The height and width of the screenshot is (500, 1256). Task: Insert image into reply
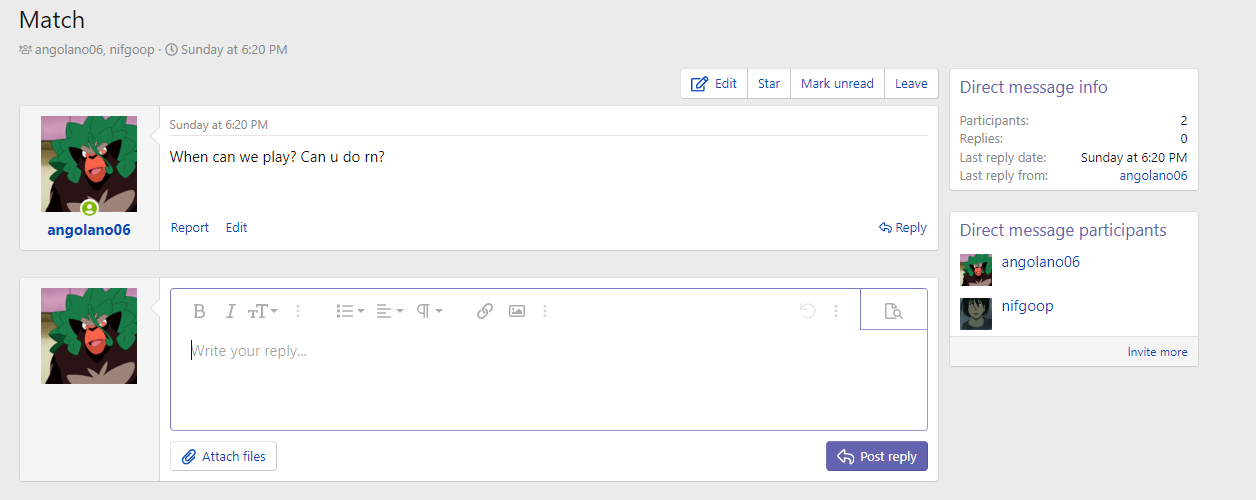click(x=517, y=311)
